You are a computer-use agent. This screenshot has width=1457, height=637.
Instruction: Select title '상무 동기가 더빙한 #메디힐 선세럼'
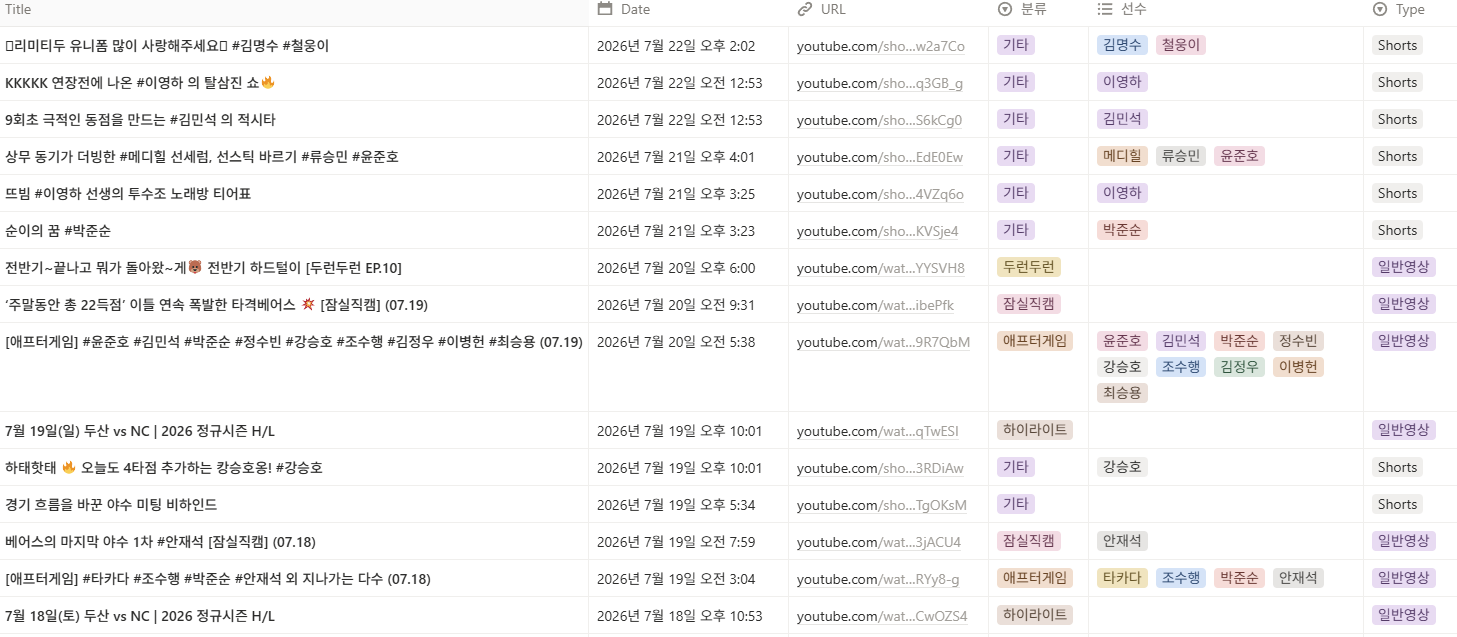tap(202, 157)
